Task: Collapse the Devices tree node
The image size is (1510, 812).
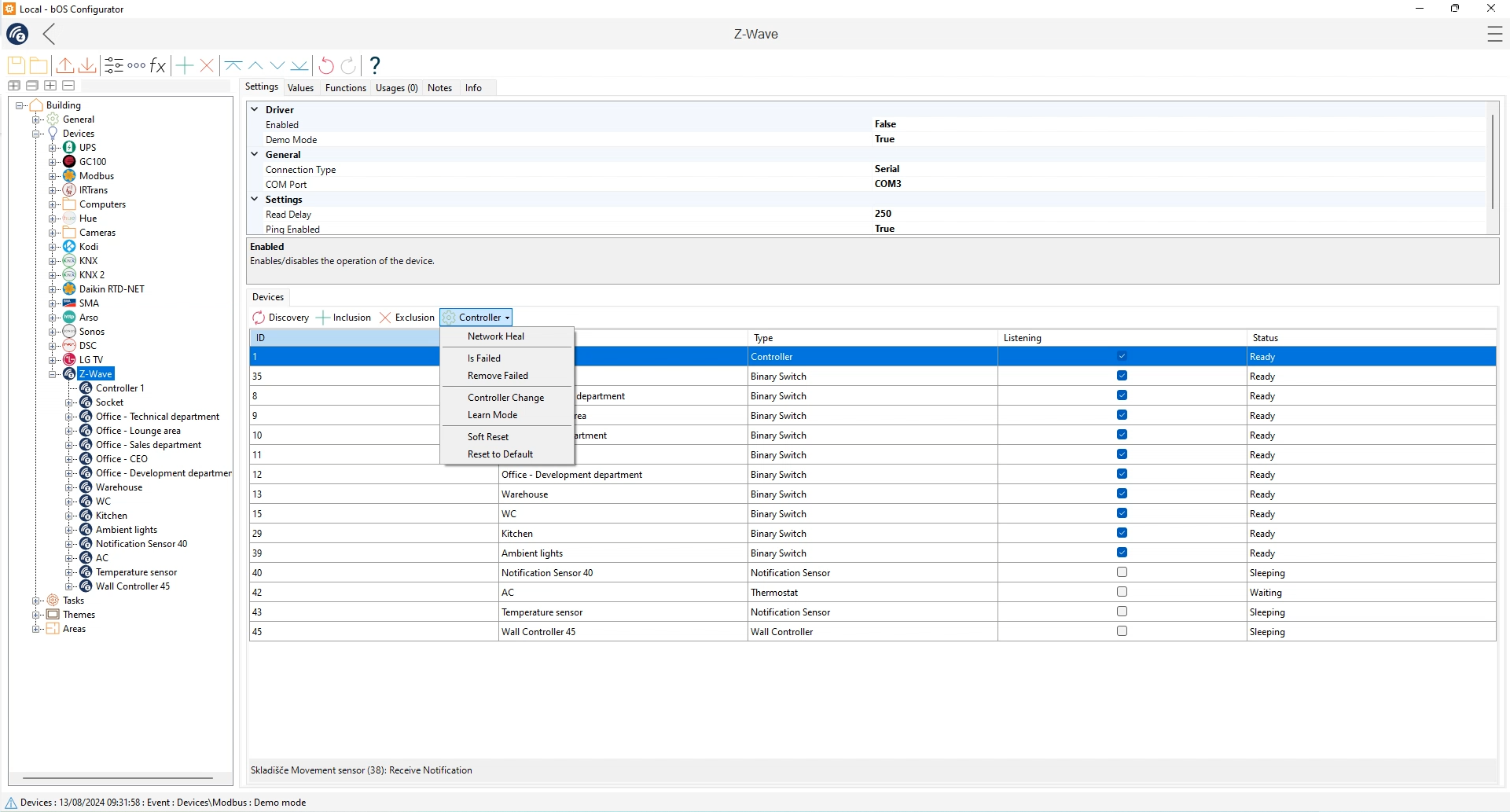Action: 36,134
